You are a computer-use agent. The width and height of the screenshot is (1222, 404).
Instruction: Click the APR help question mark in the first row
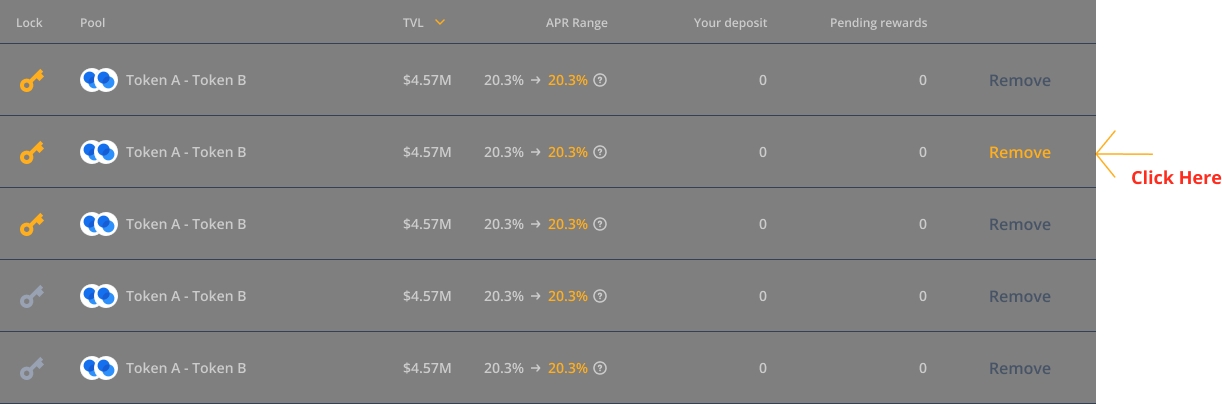(x=600, y=81)
